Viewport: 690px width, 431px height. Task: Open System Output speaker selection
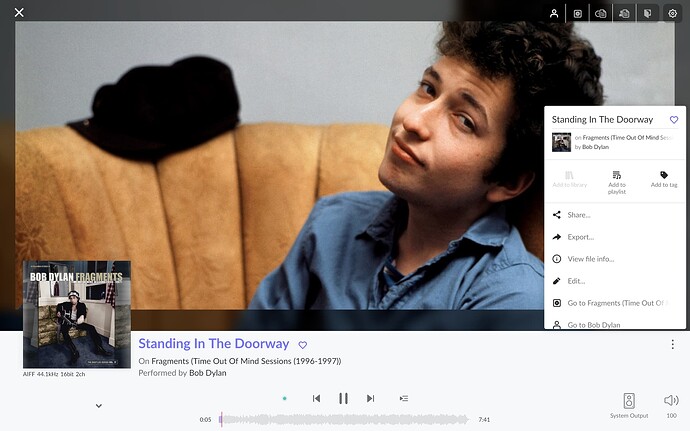point(629,405)
